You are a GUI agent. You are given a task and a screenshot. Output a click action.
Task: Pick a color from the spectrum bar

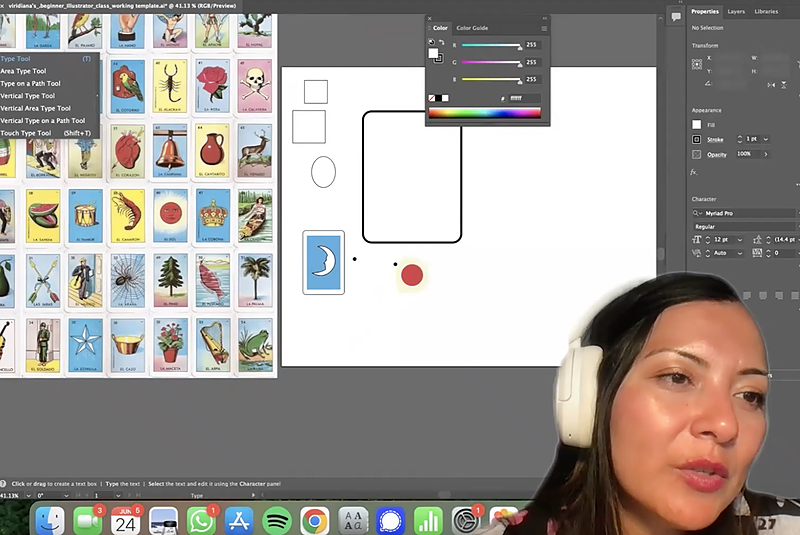pos(485,113)
